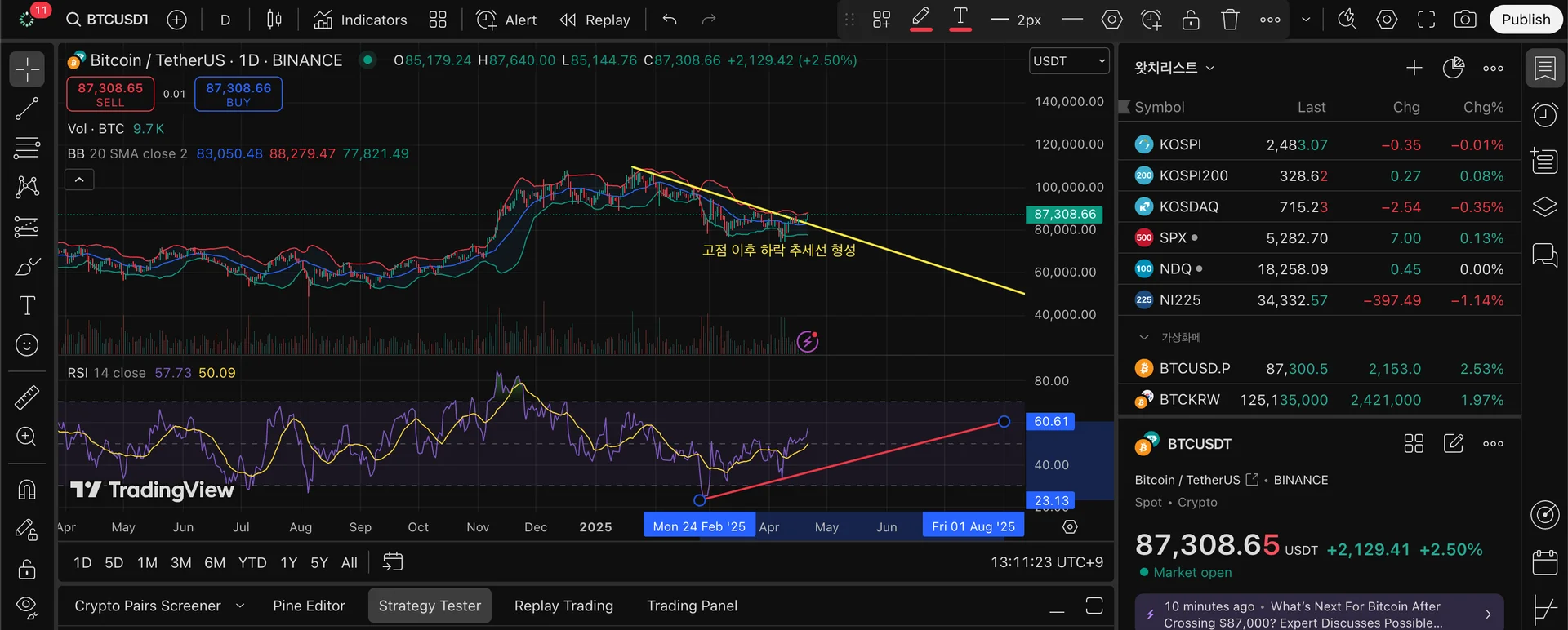Start bar Replay mode
The image size is (1568, 630).
coord(595,20)
